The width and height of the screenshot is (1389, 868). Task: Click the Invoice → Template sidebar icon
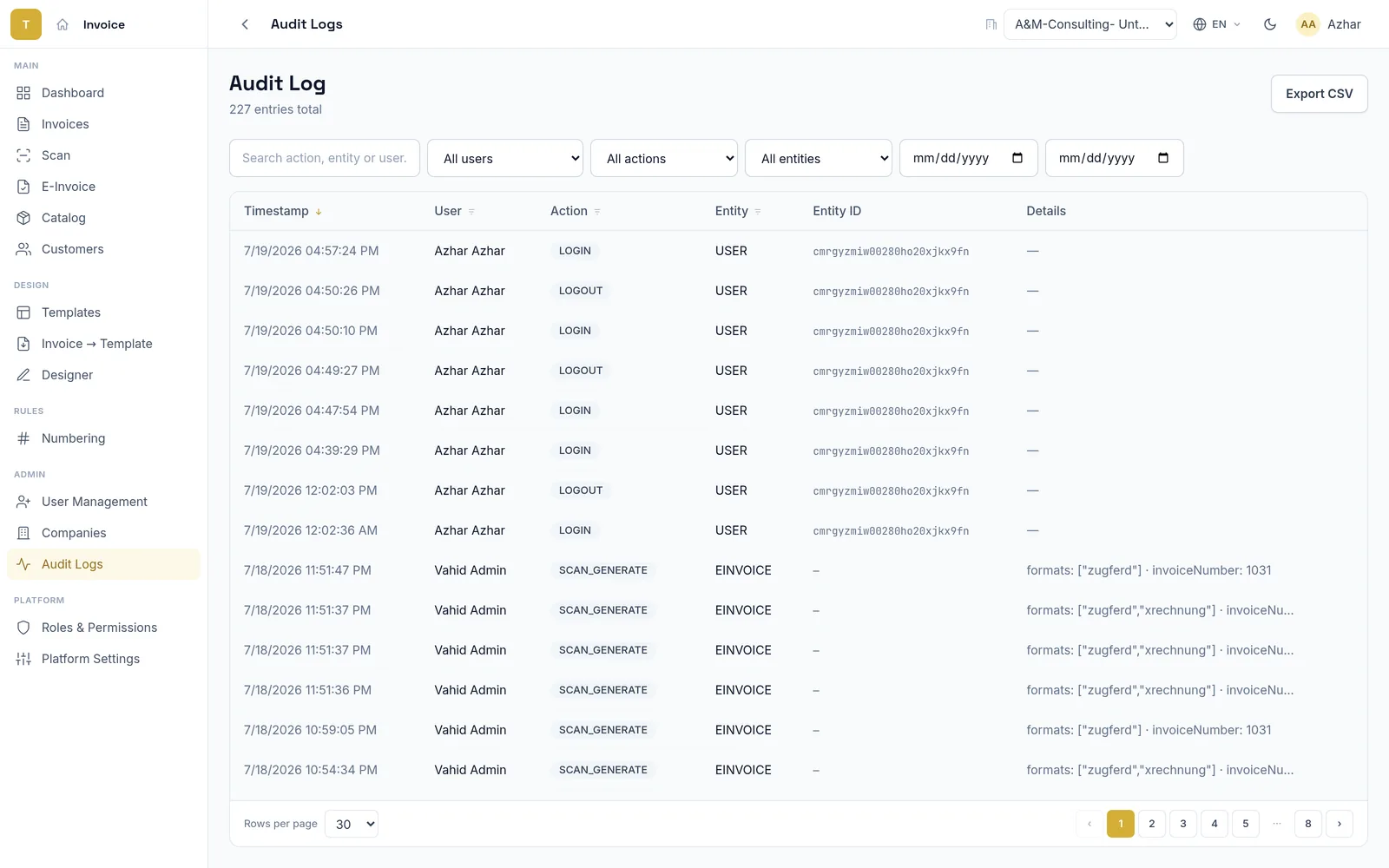(x=23, y=344)
